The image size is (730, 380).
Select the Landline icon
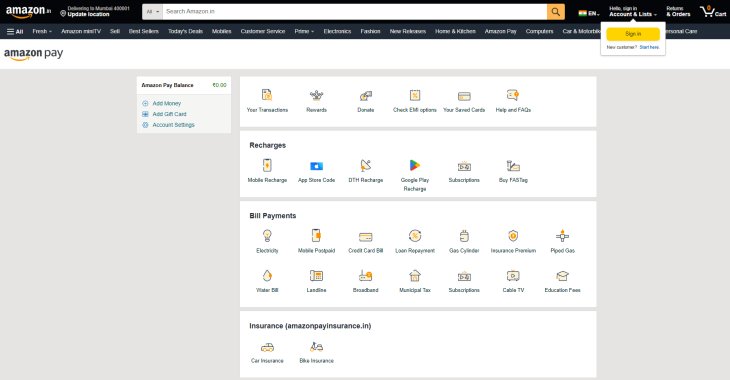coord(316,275)
